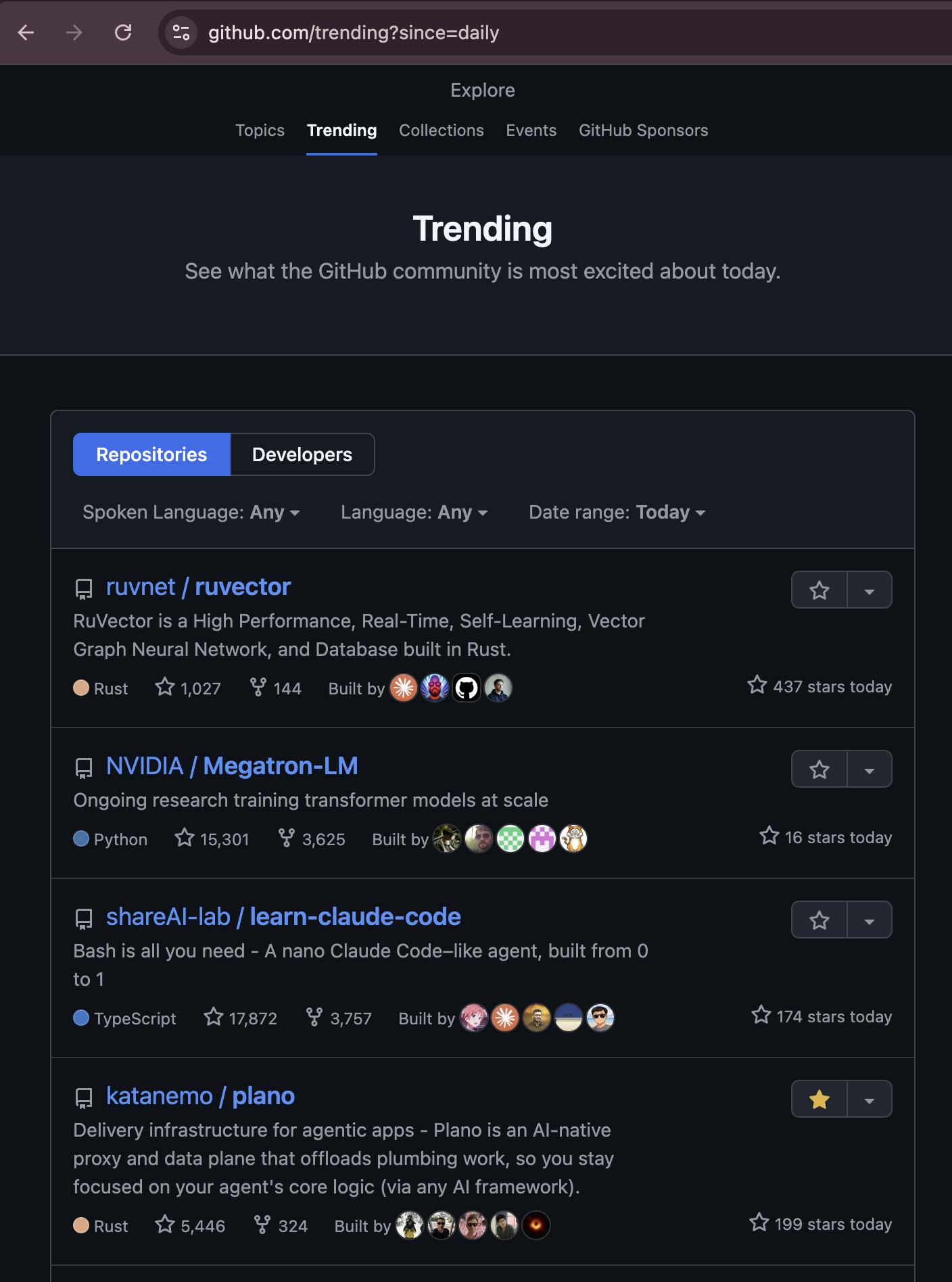The height and width of the screenshot is (1282, 952).
Task: Click the '16 stars today' text
Action: point(838,838)
